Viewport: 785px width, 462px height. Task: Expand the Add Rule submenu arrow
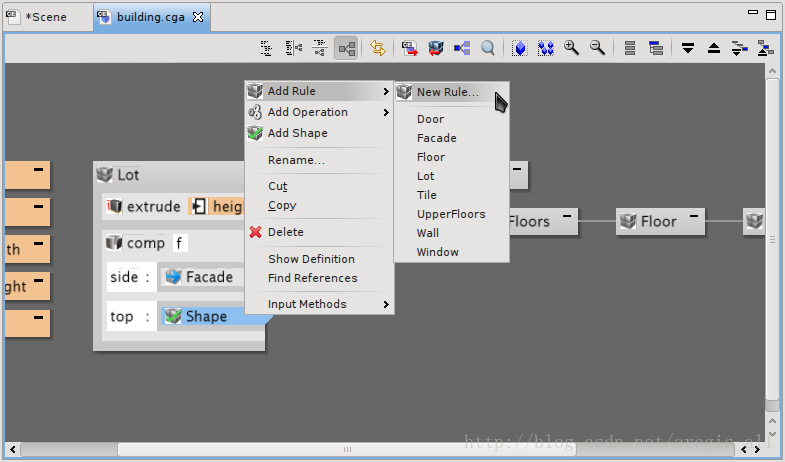(x=385, y=91)
